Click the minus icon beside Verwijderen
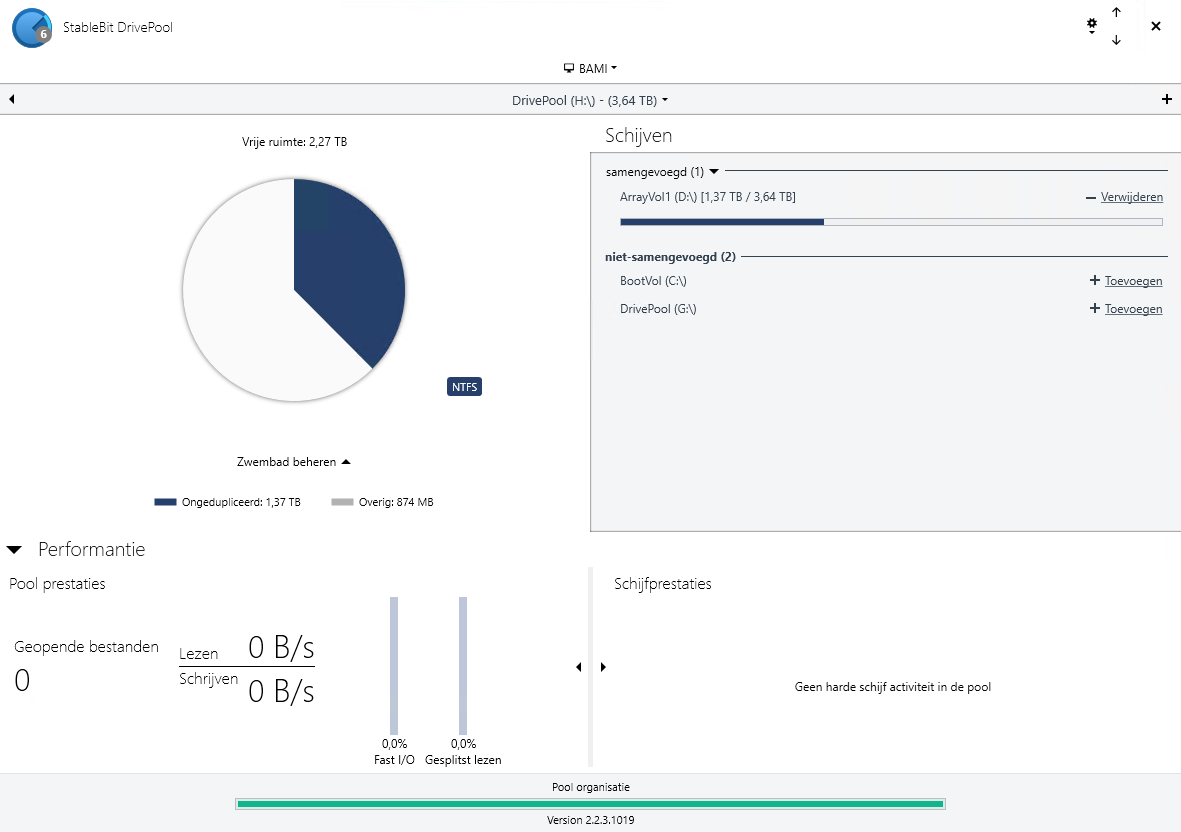 [x=1090, y=198]
